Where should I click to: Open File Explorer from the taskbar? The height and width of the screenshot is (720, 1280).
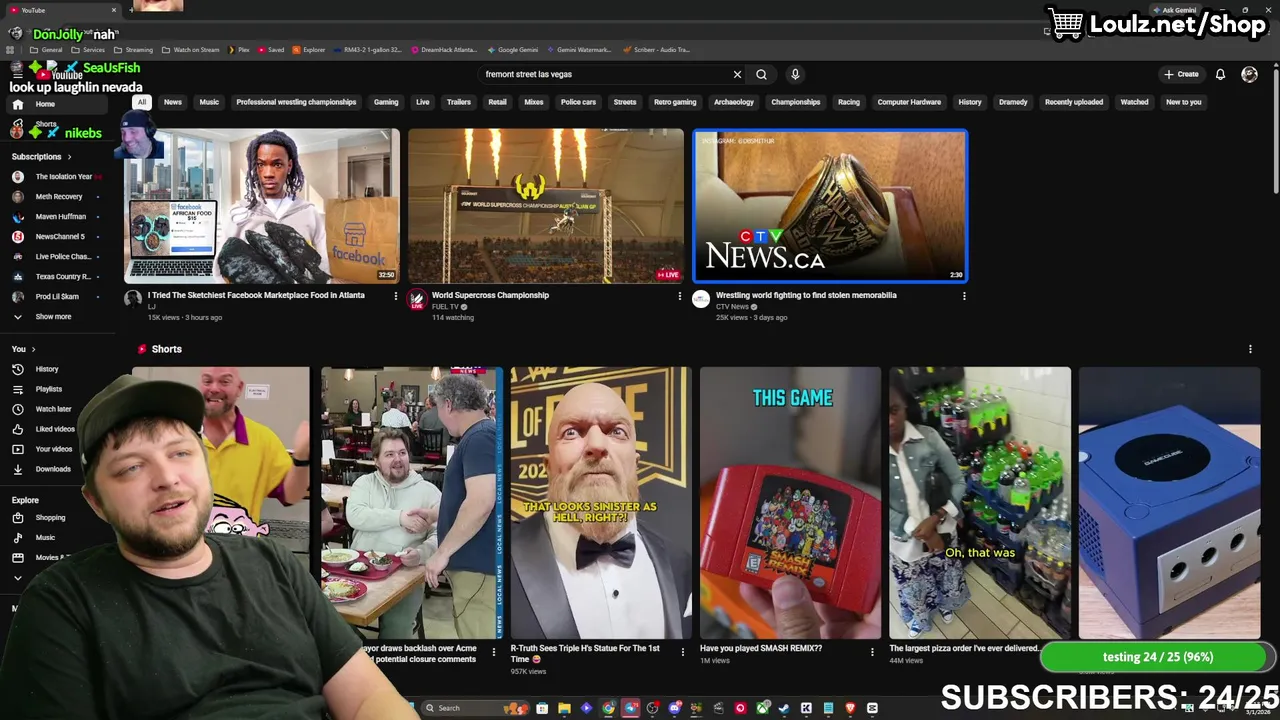[x=564, y=708]
